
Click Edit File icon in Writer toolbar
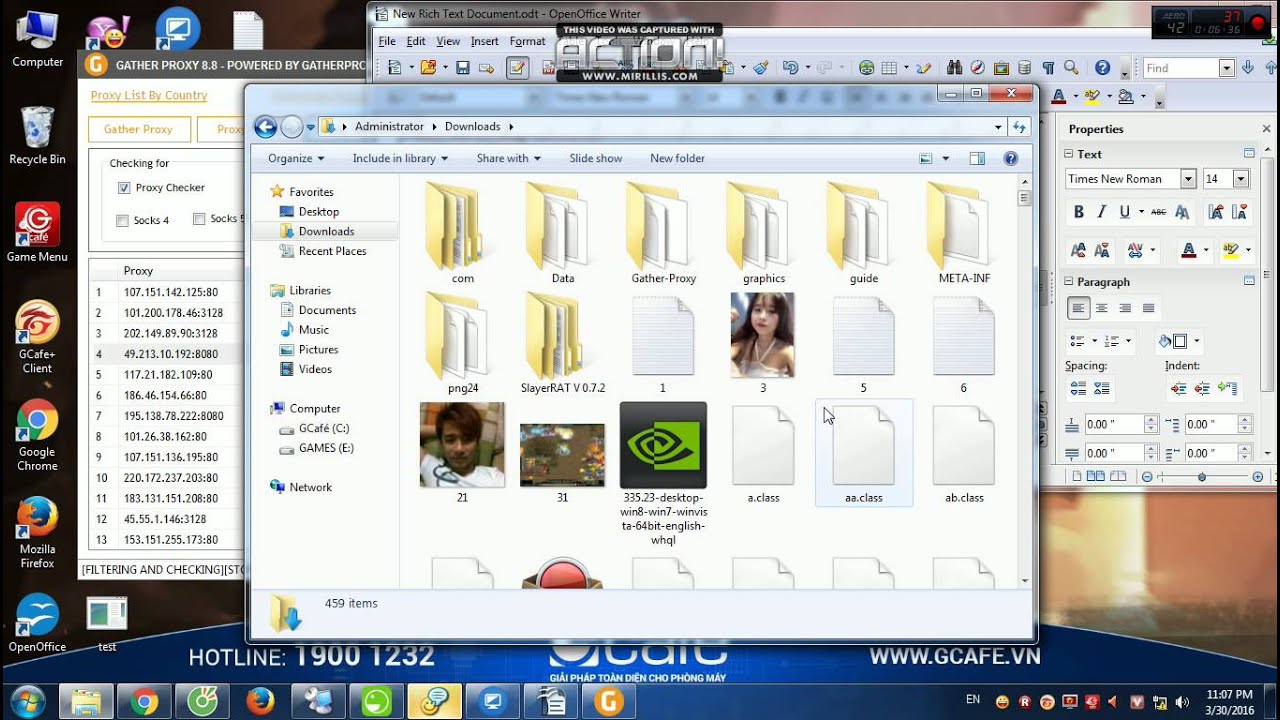(x=517, y=68)
